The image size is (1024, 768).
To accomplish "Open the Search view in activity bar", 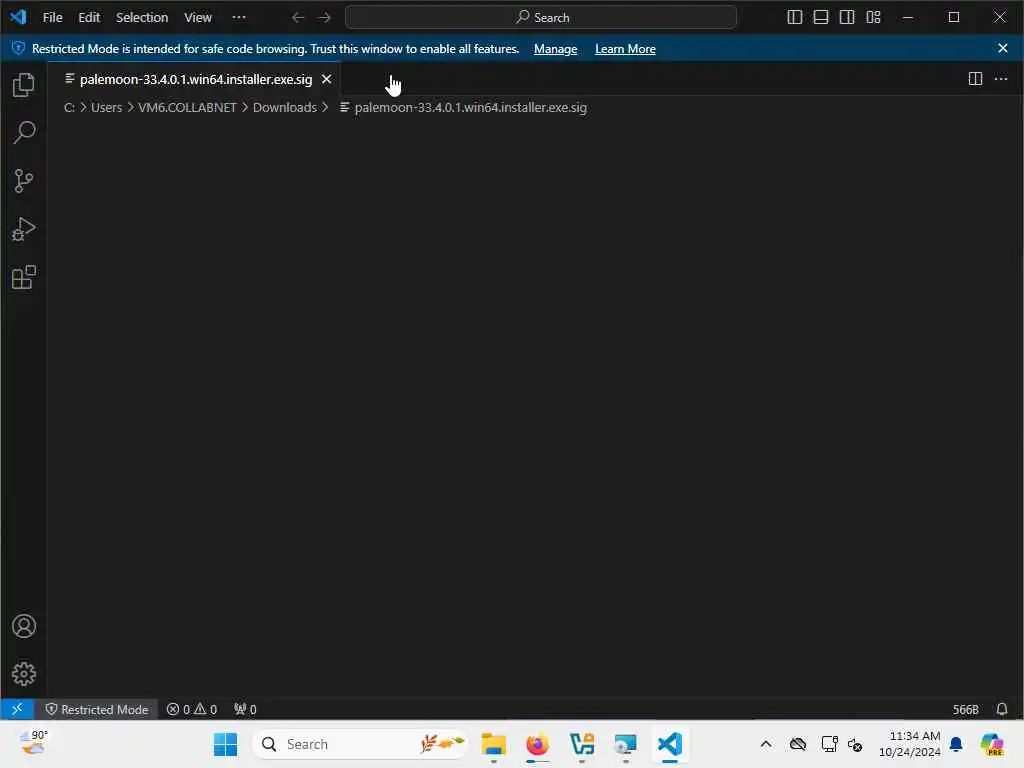I will [x=24, y=133].
